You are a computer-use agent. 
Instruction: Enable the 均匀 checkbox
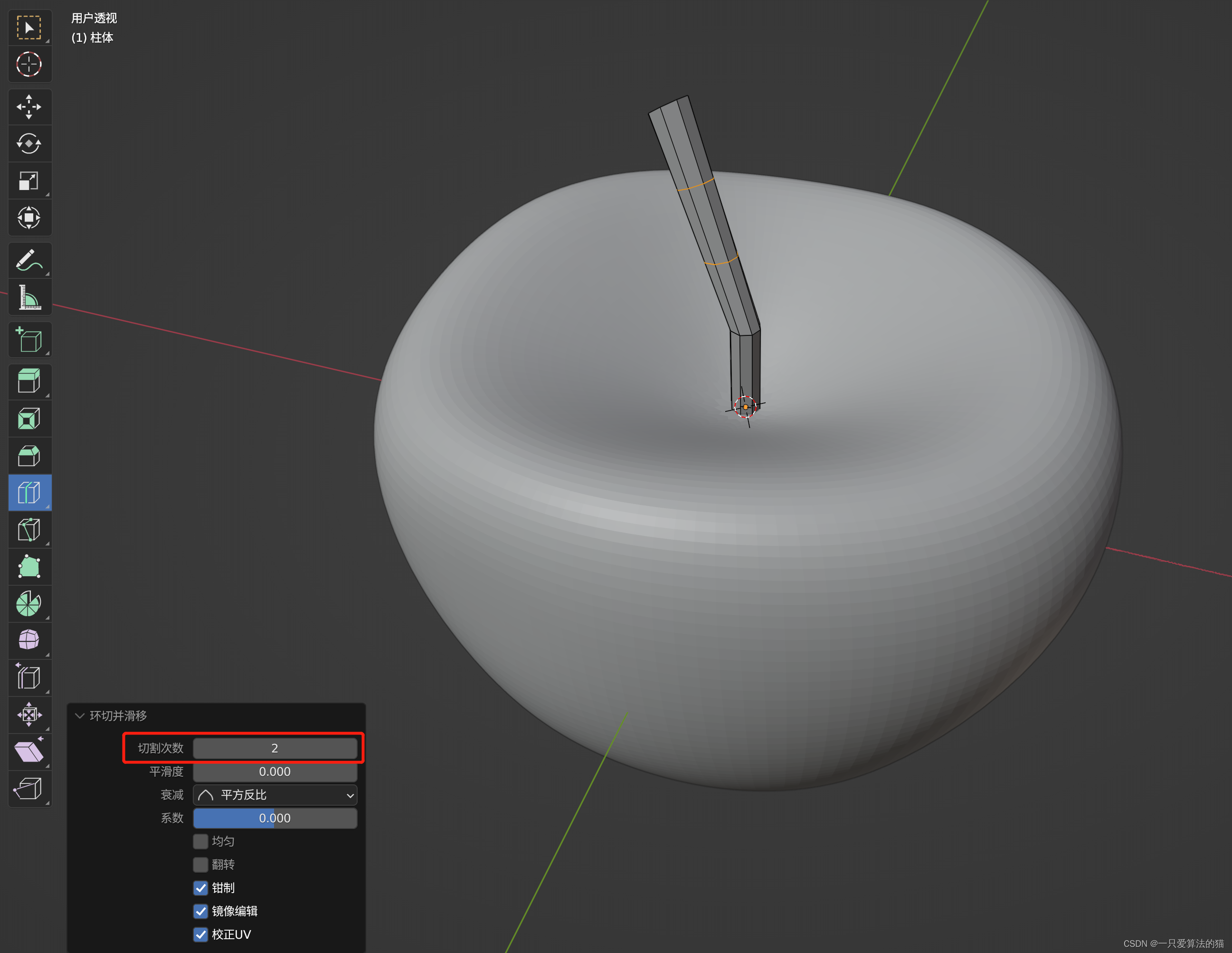(x=200, y=841)
